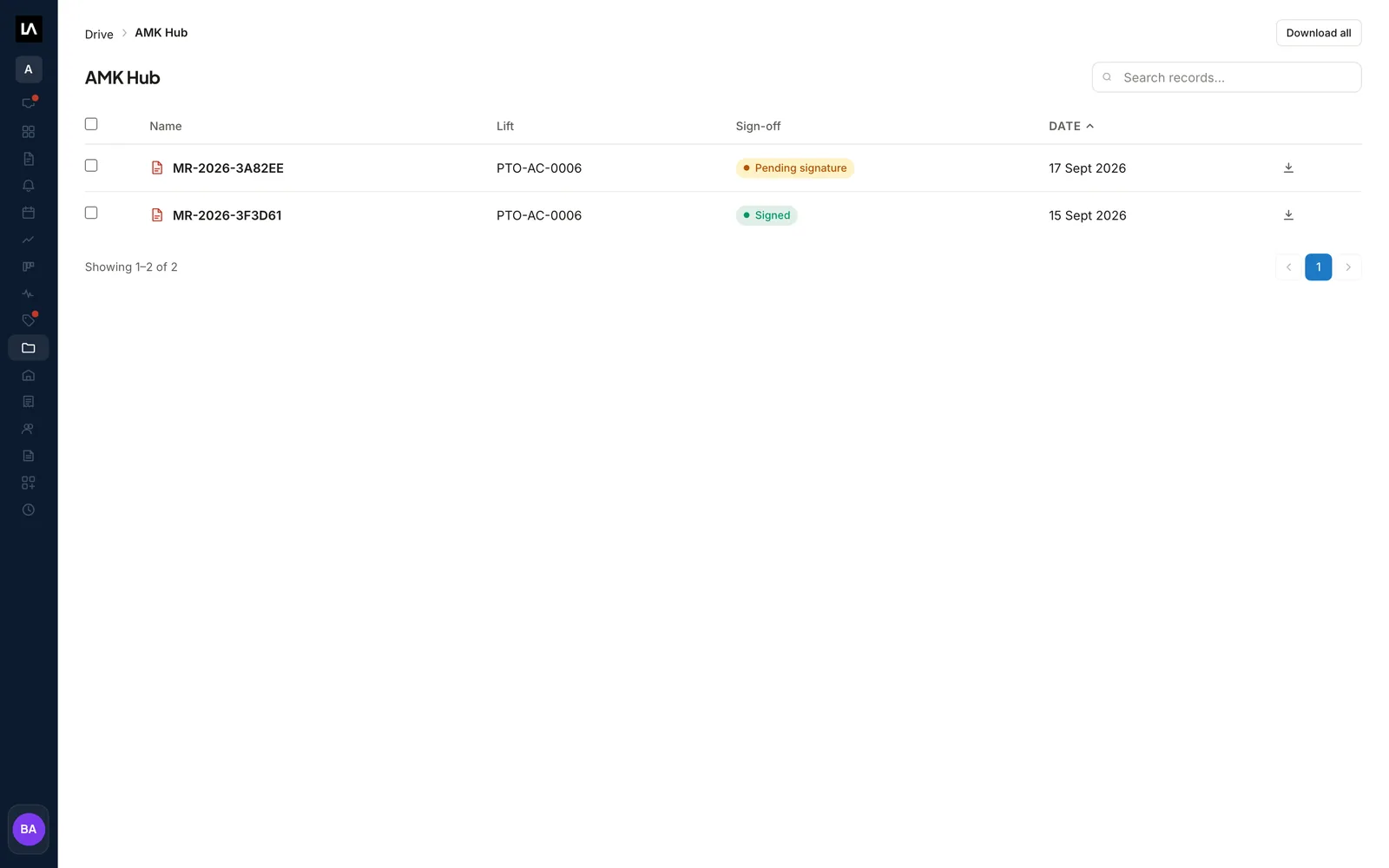Sort by the DATE column header
This screenshot has width=1389, height=868.
click(1071, 126)
